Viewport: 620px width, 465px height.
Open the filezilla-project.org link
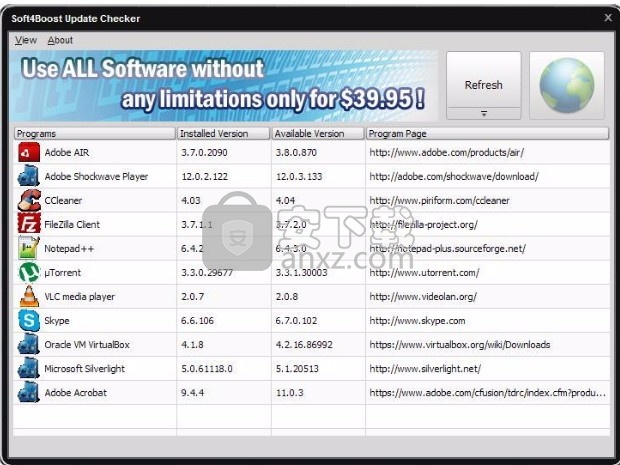pyautogui.click(x=423, y=225)
